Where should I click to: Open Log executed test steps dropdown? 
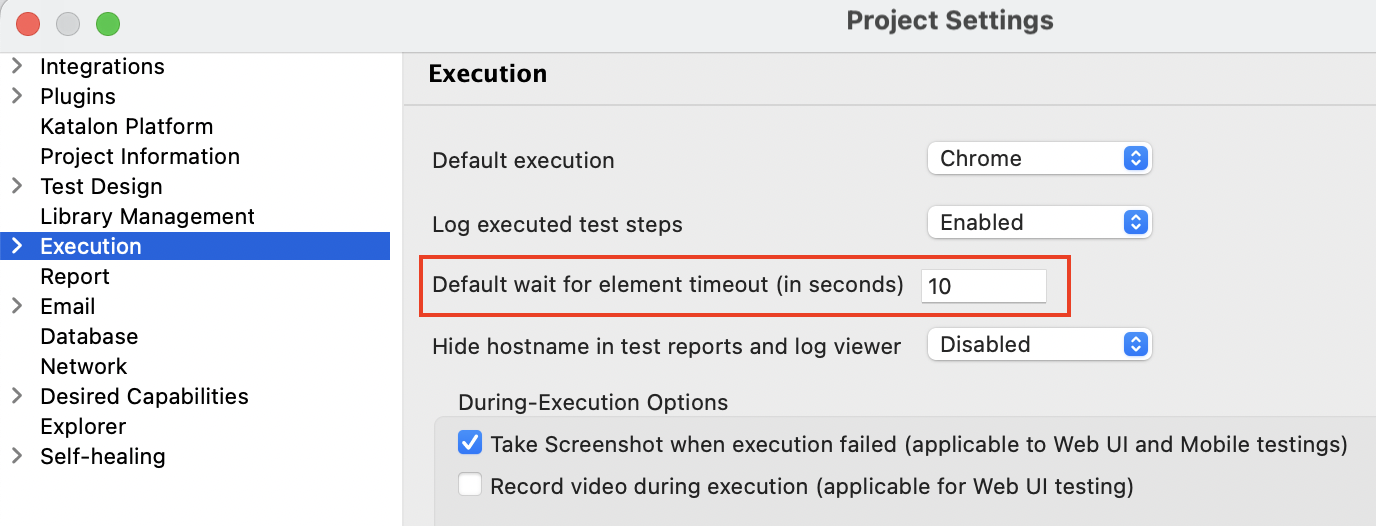coord(1039,222)
